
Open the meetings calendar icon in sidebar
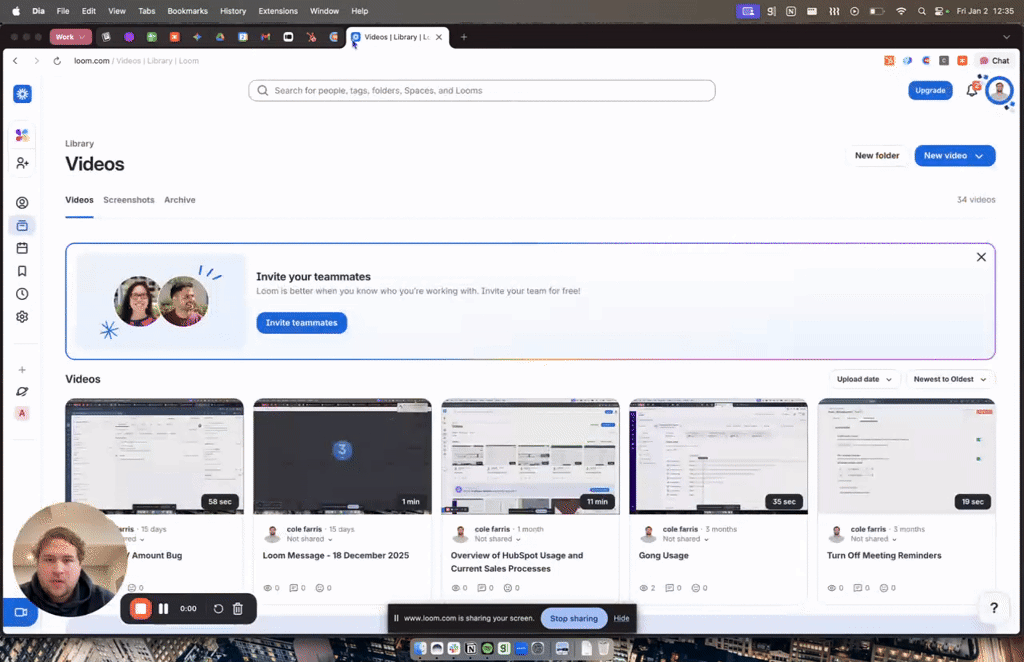22,247
